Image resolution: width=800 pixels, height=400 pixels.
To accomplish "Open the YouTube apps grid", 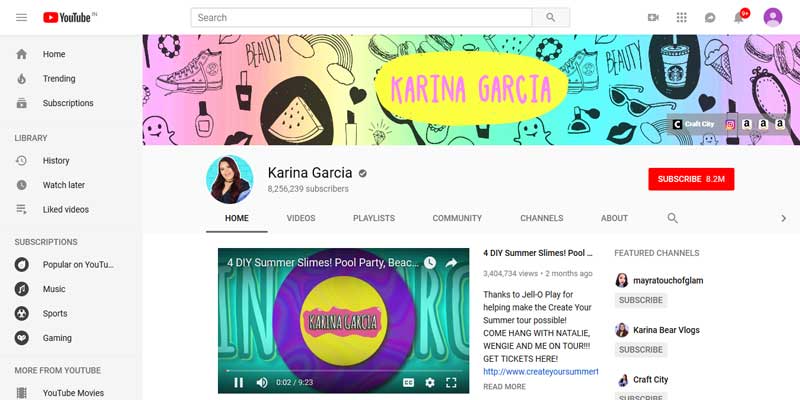I will coord(681,17).
